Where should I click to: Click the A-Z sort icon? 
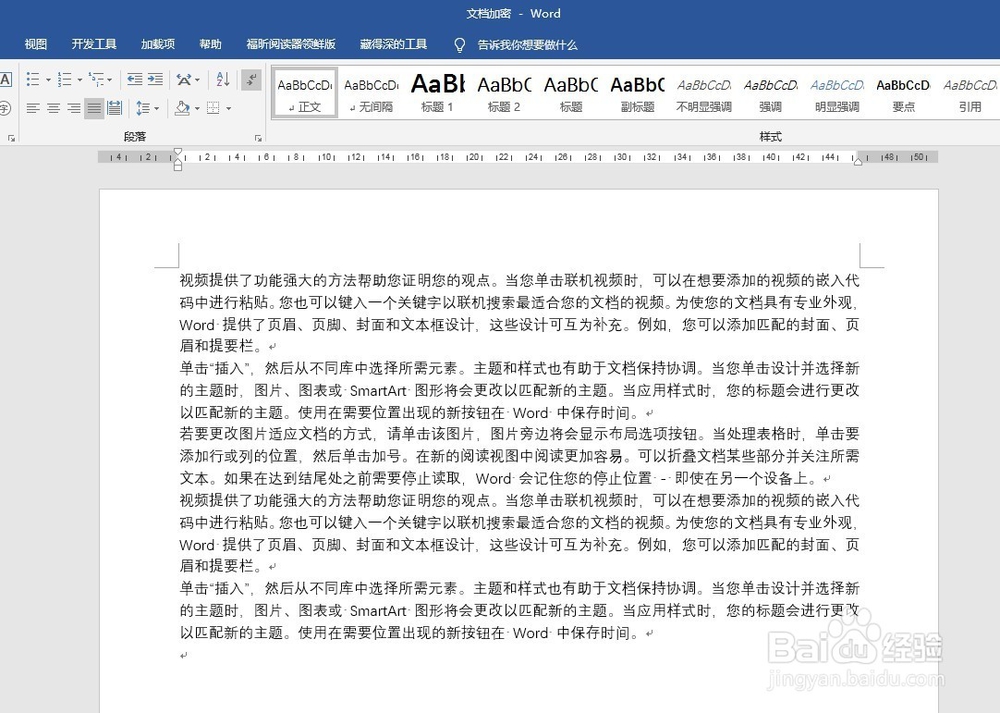[220, 80]
